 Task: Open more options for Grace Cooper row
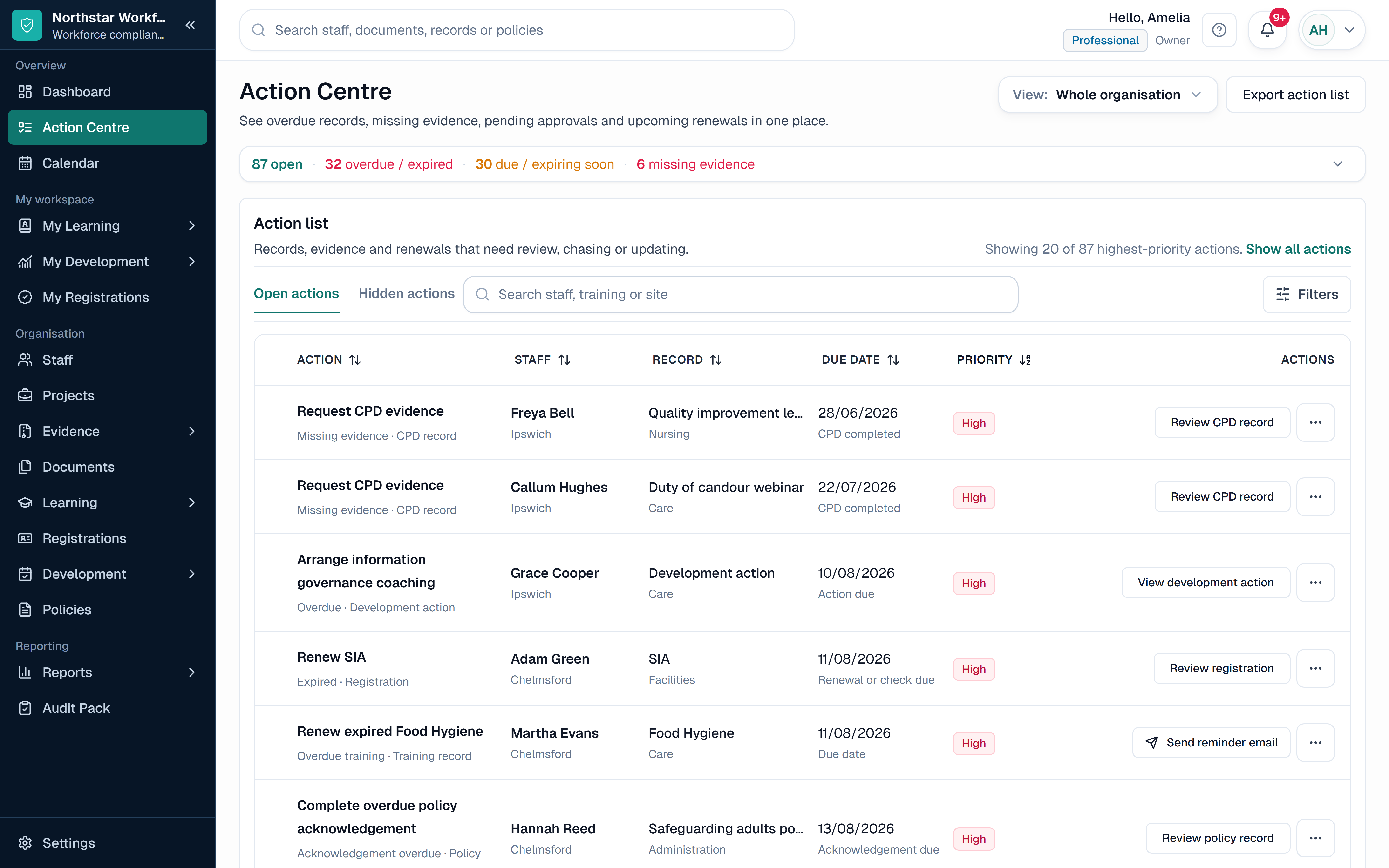(1315, 583)
